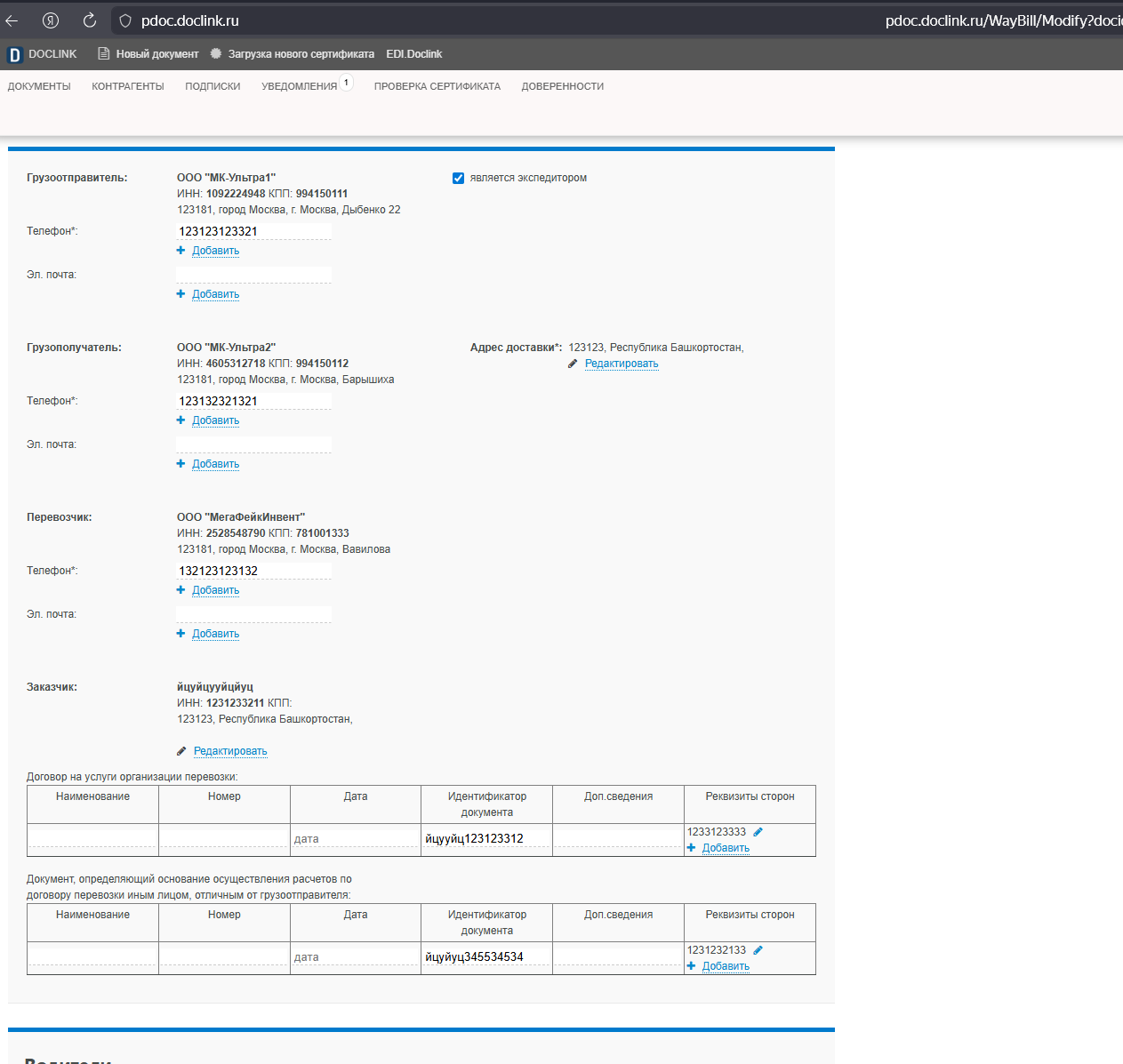The width and height of the screenshot is (1123, 1064).
Task: Click consignee phone field 123132321321
Action: [253, 401]
